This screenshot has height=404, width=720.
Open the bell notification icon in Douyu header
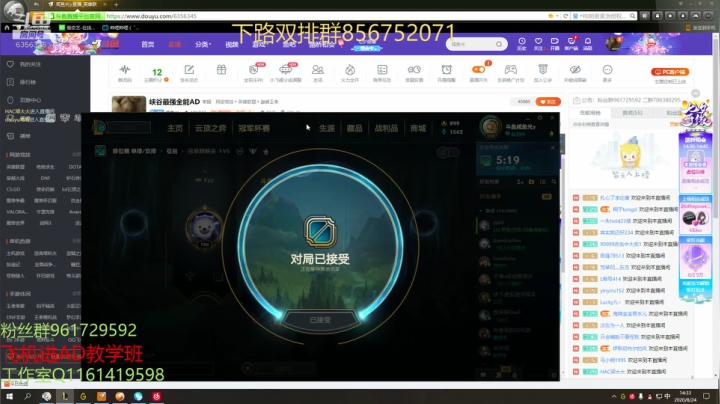588,43
